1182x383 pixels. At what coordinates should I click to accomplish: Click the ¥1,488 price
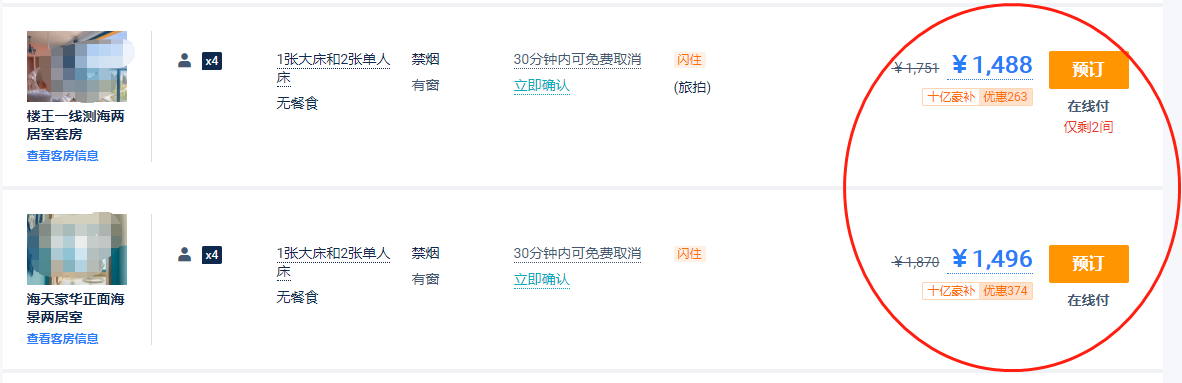[991, 66]
